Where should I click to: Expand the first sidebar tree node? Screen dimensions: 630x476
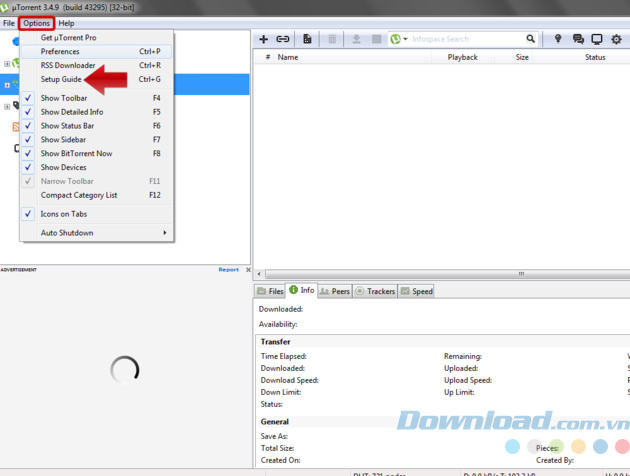(x=7, y=63)
